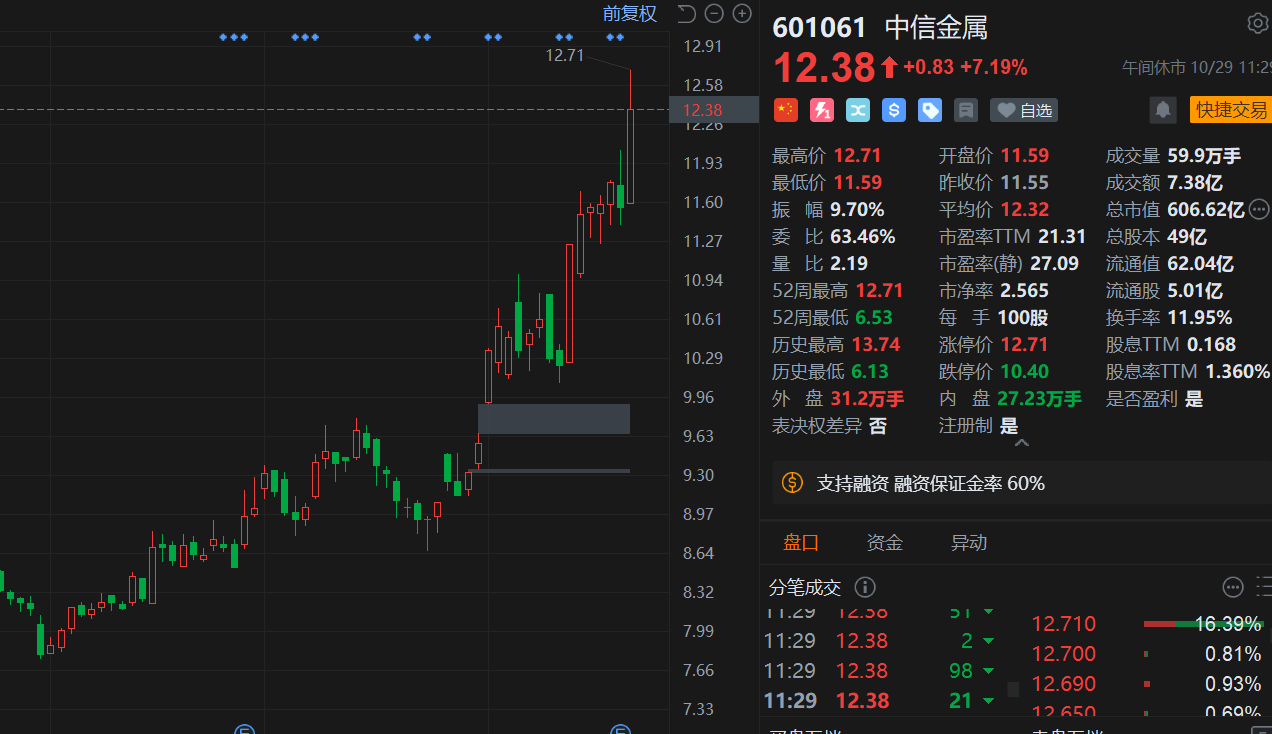
Task: Open settings gear beside the stock name
Action: pyautogui.click(x=1257, y=23)
